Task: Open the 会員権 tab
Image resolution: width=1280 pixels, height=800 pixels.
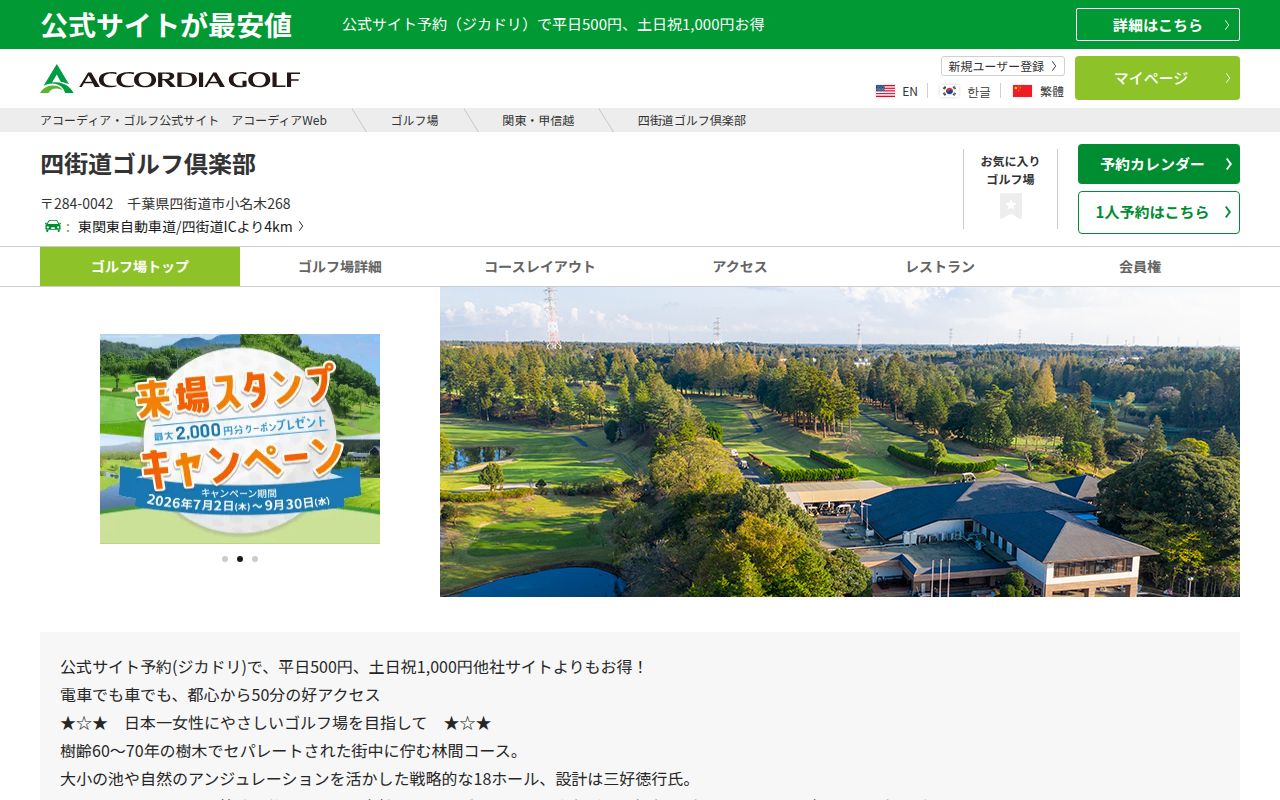Action: 1140,267
